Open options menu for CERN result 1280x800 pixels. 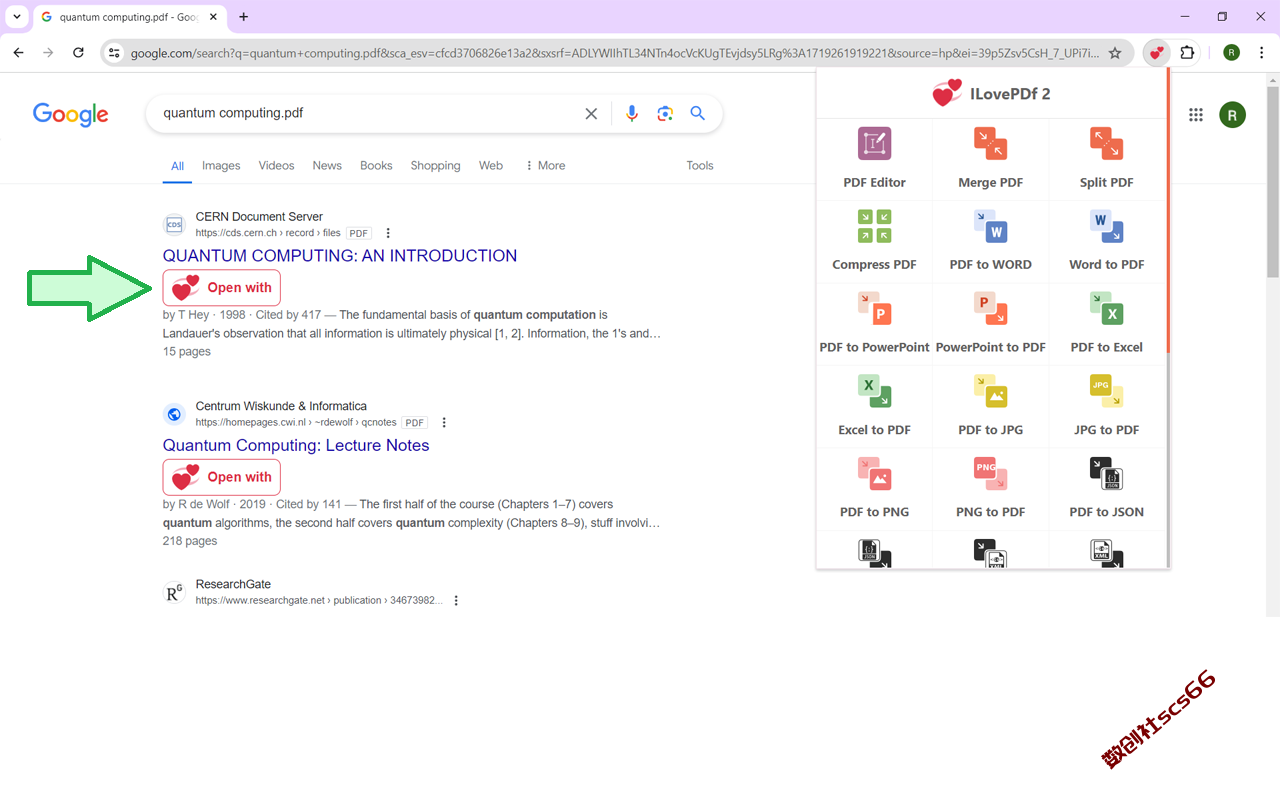point(388,233)
